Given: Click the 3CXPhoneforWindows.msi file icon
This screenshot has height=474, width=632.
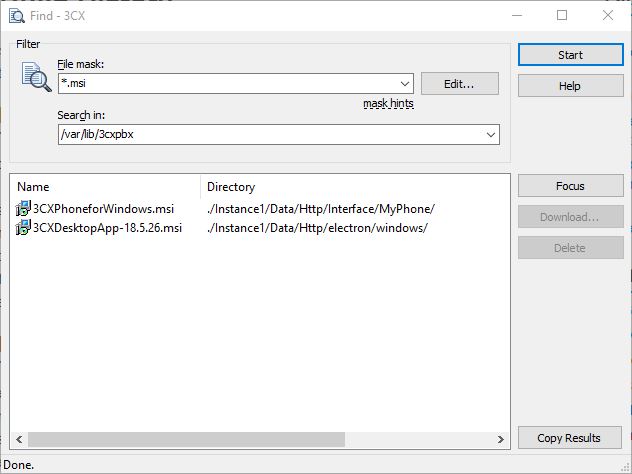Looking at the screenshot, I should (23, 209).
